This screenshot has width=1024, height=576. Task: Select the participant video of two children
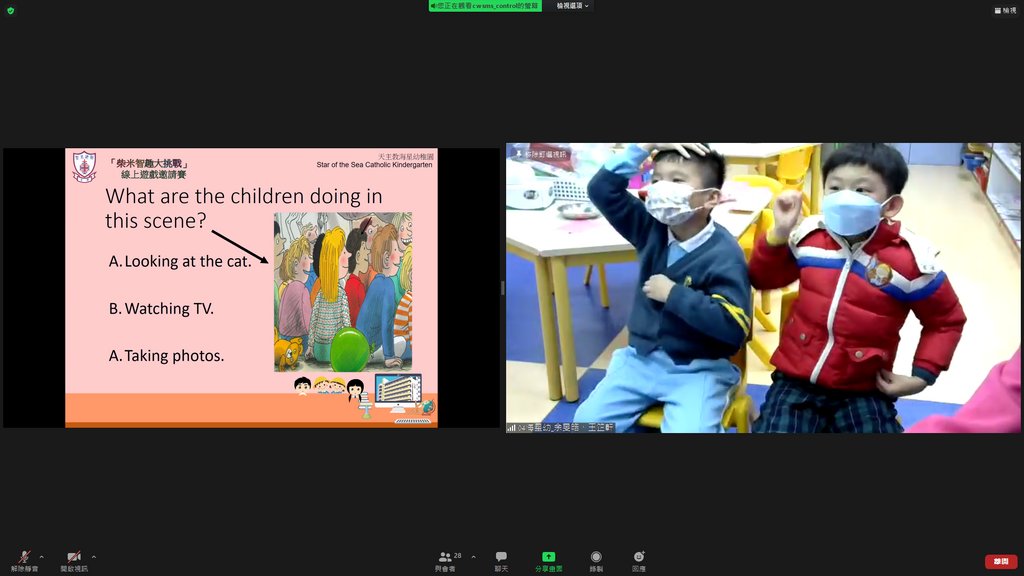(762, 288)
